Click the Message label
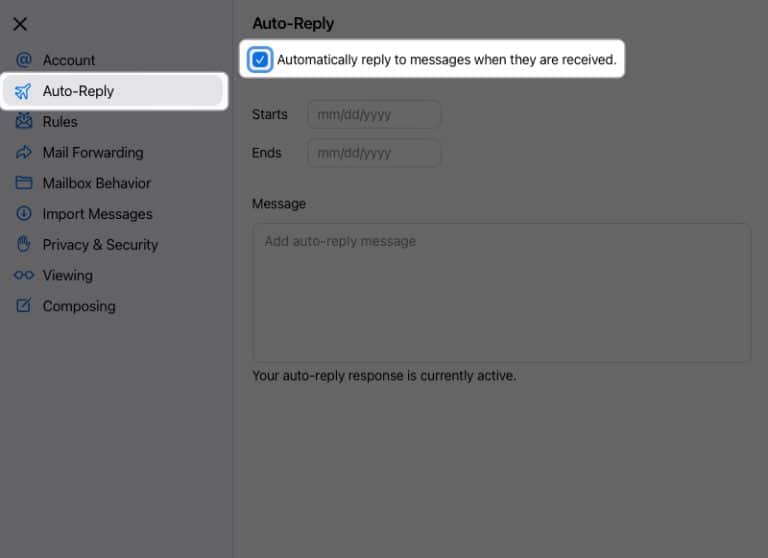The image size is (768, 558). 279,203
